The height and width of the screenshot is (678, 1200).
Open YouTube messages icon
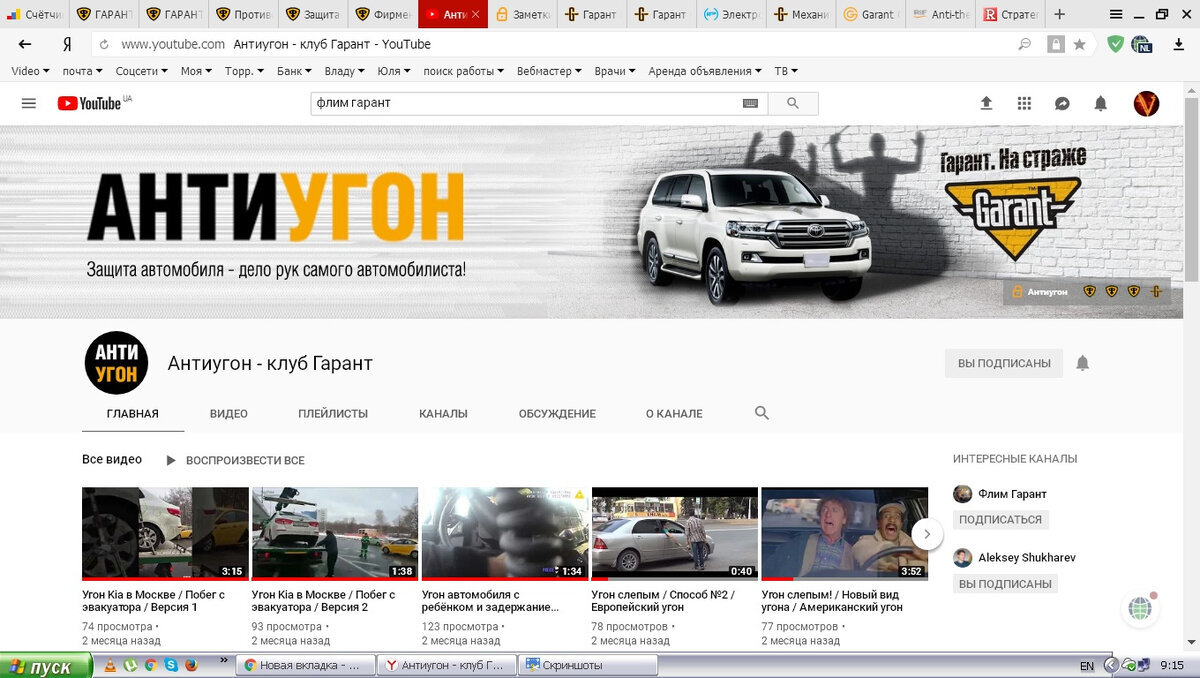pyautogui.click(x=1062, y=103)
